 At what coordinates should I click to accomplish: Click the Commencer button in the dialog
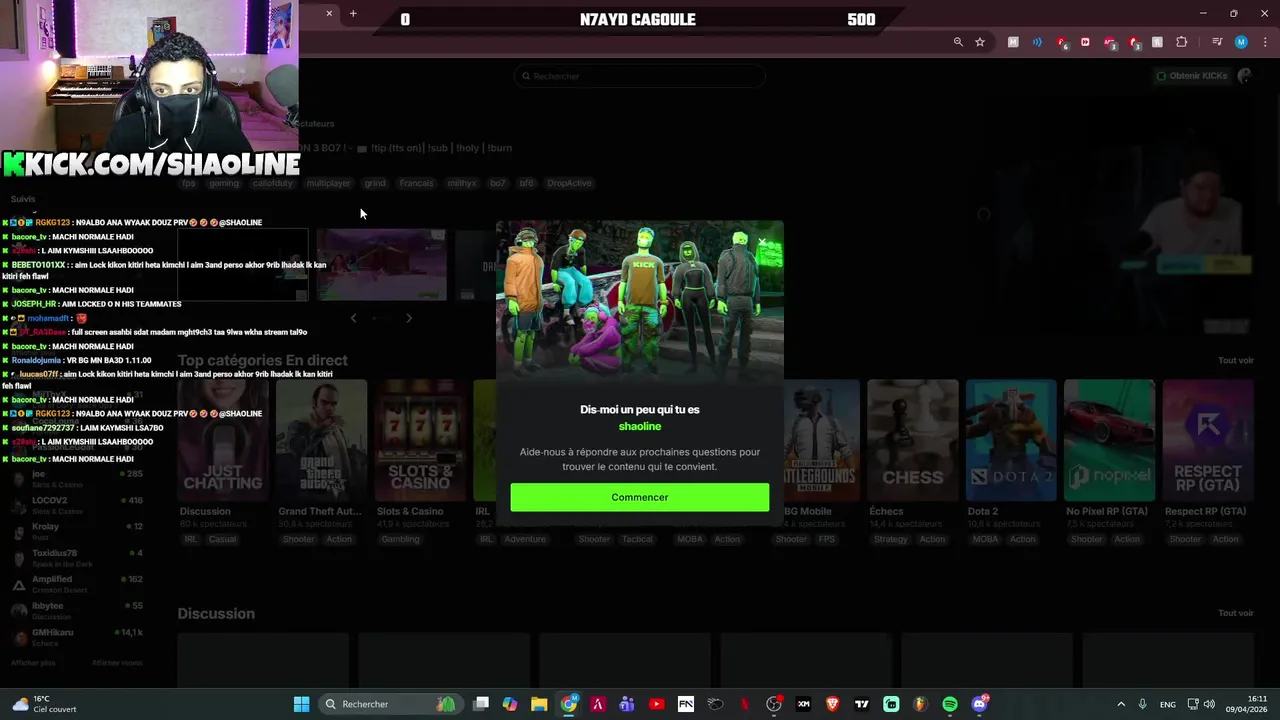[640, 497]
